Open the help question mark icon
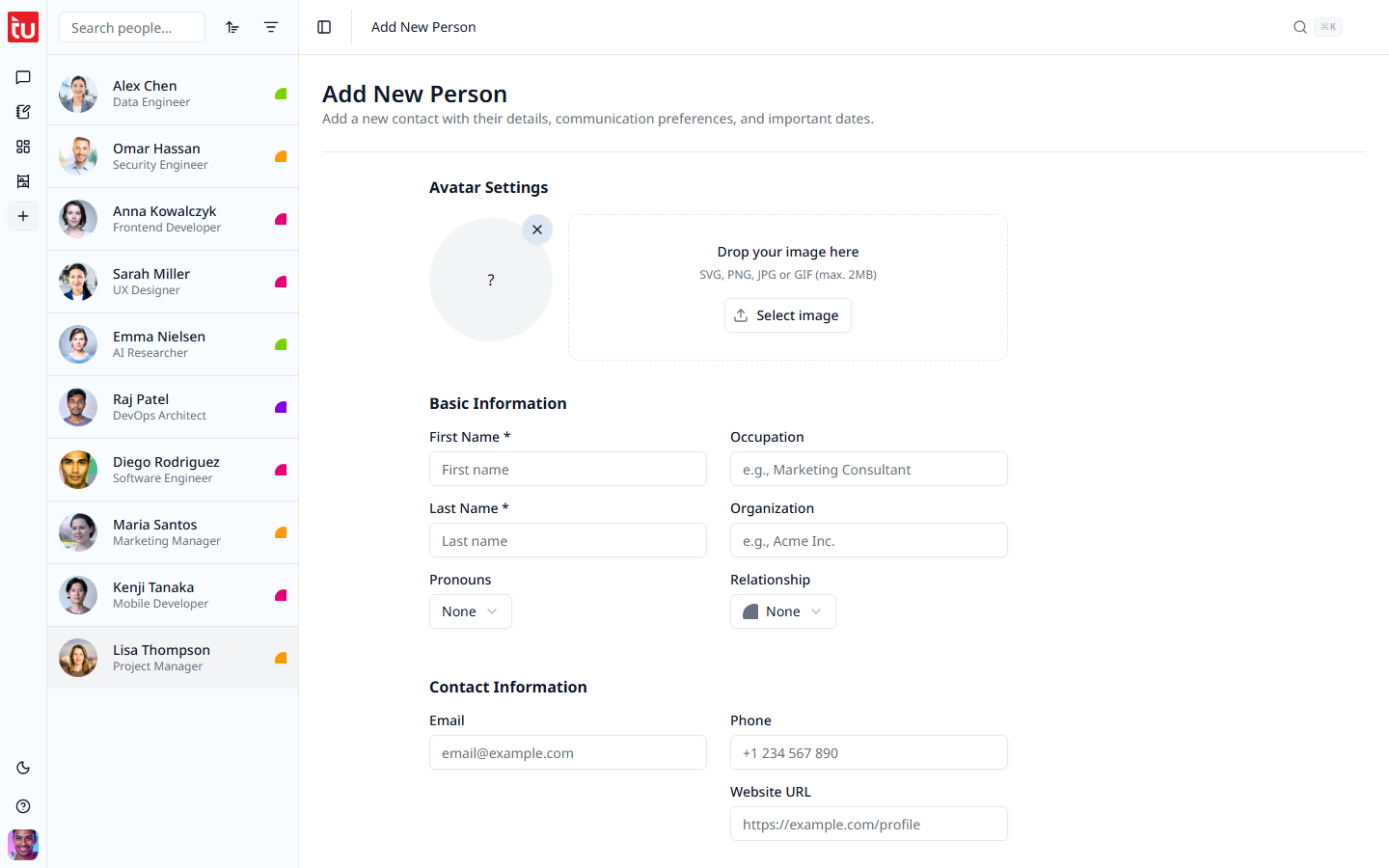The height and width of the screenshot is (868, 1389). pos(23,806)
